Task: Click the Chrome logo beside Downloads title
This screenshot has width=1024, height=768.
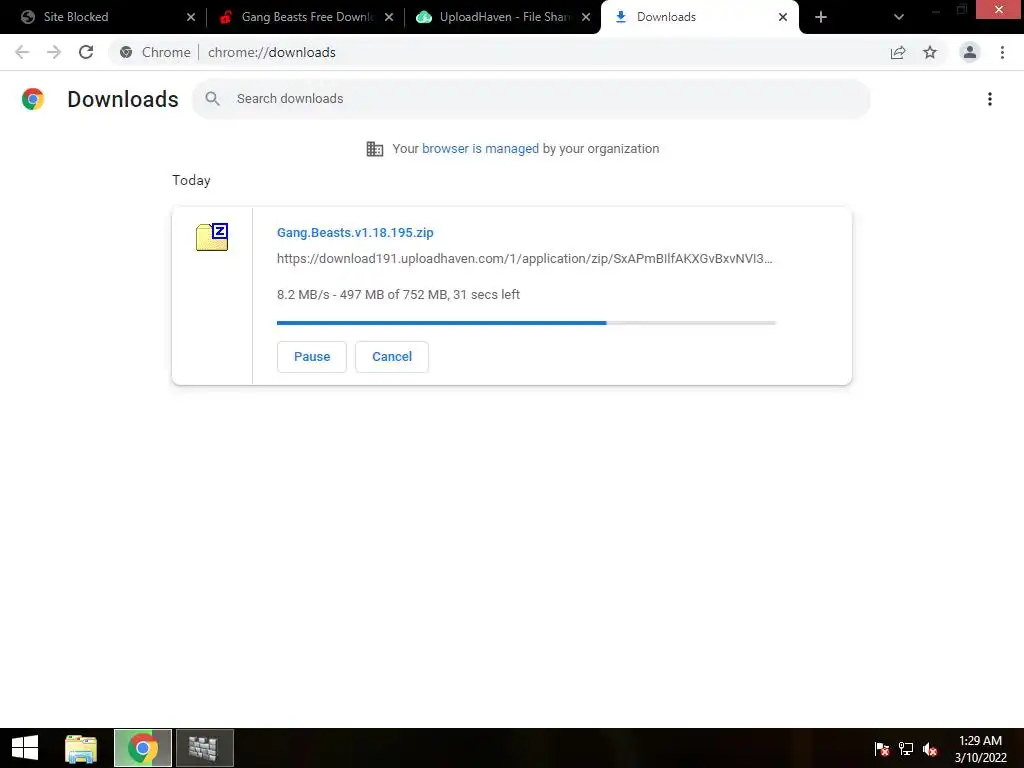Action: click(33, 99)
